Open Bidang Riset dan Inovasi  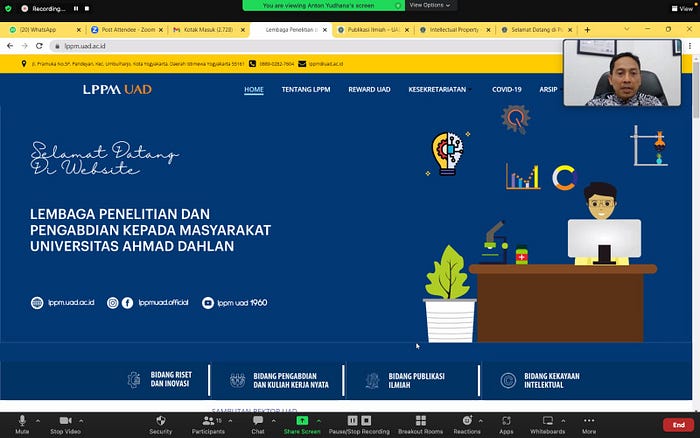(160, 380)
